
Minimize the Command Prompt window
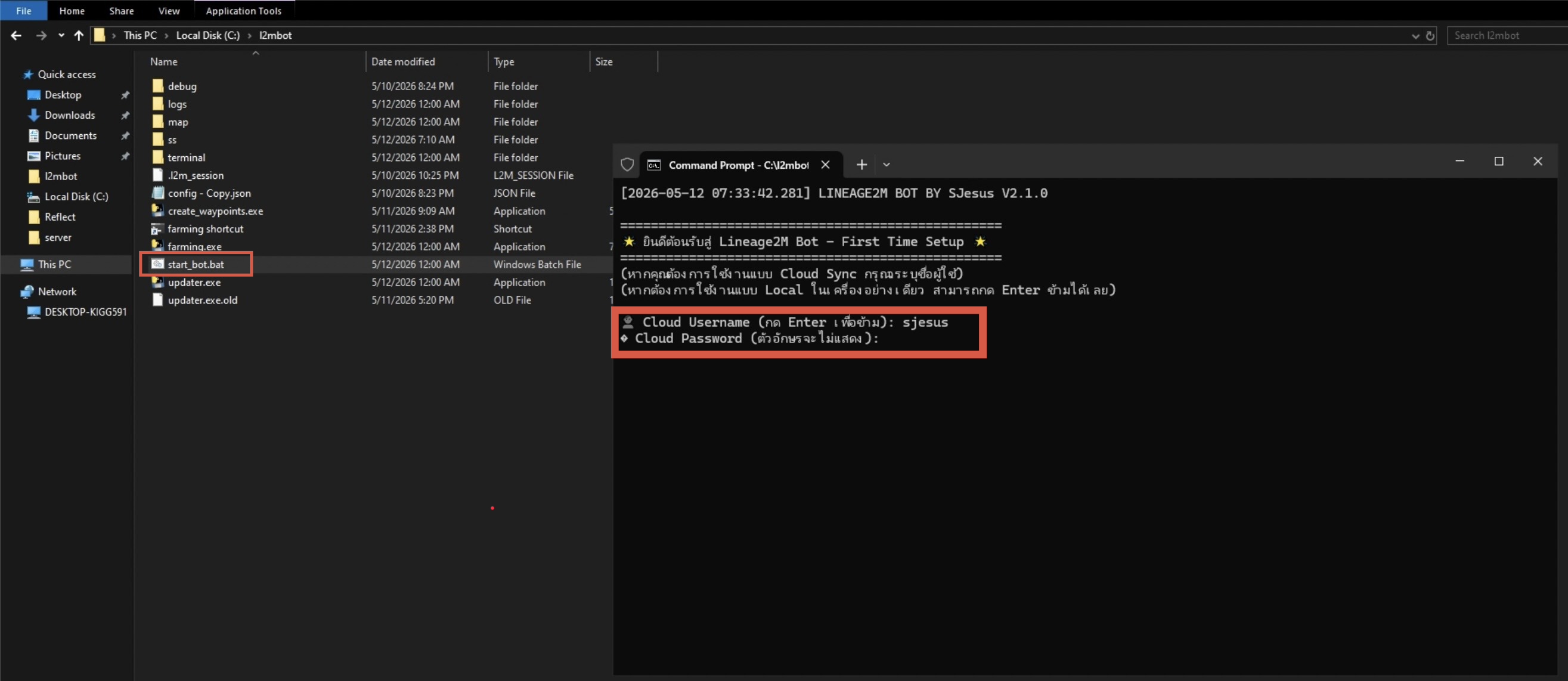1459,161
